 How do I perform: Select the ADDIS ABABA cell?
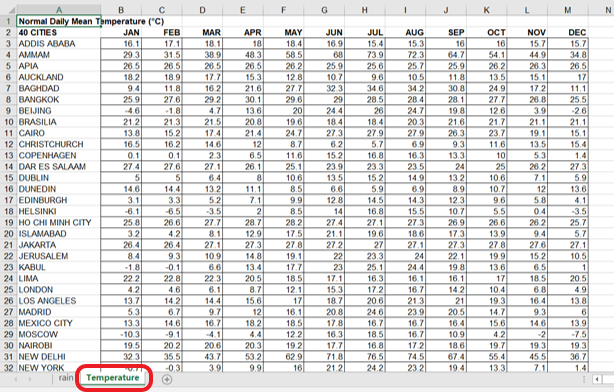pos(59,43)
